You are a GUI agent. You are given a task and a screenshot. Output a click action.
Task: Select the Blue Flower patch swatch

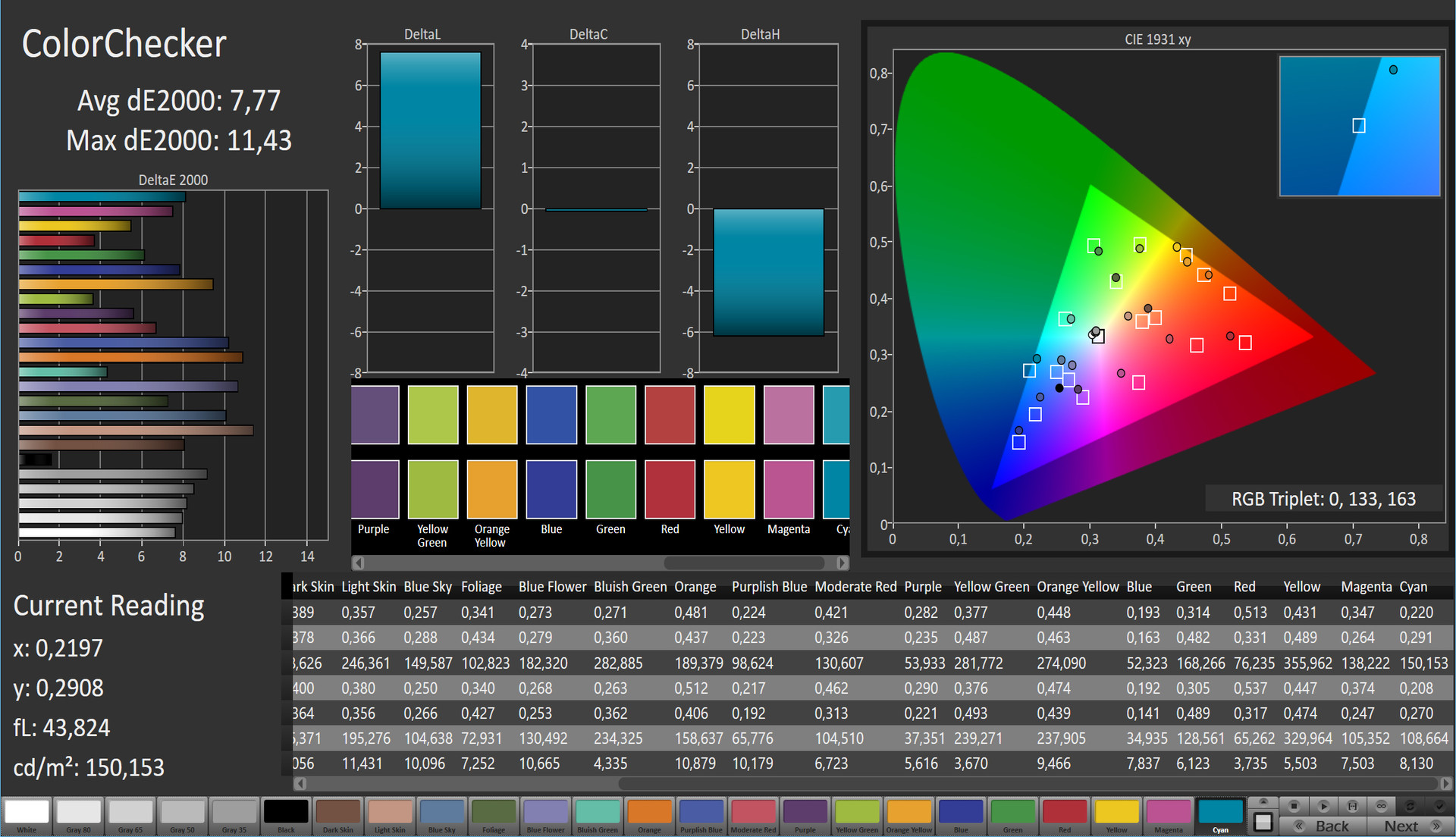[546, 816]
